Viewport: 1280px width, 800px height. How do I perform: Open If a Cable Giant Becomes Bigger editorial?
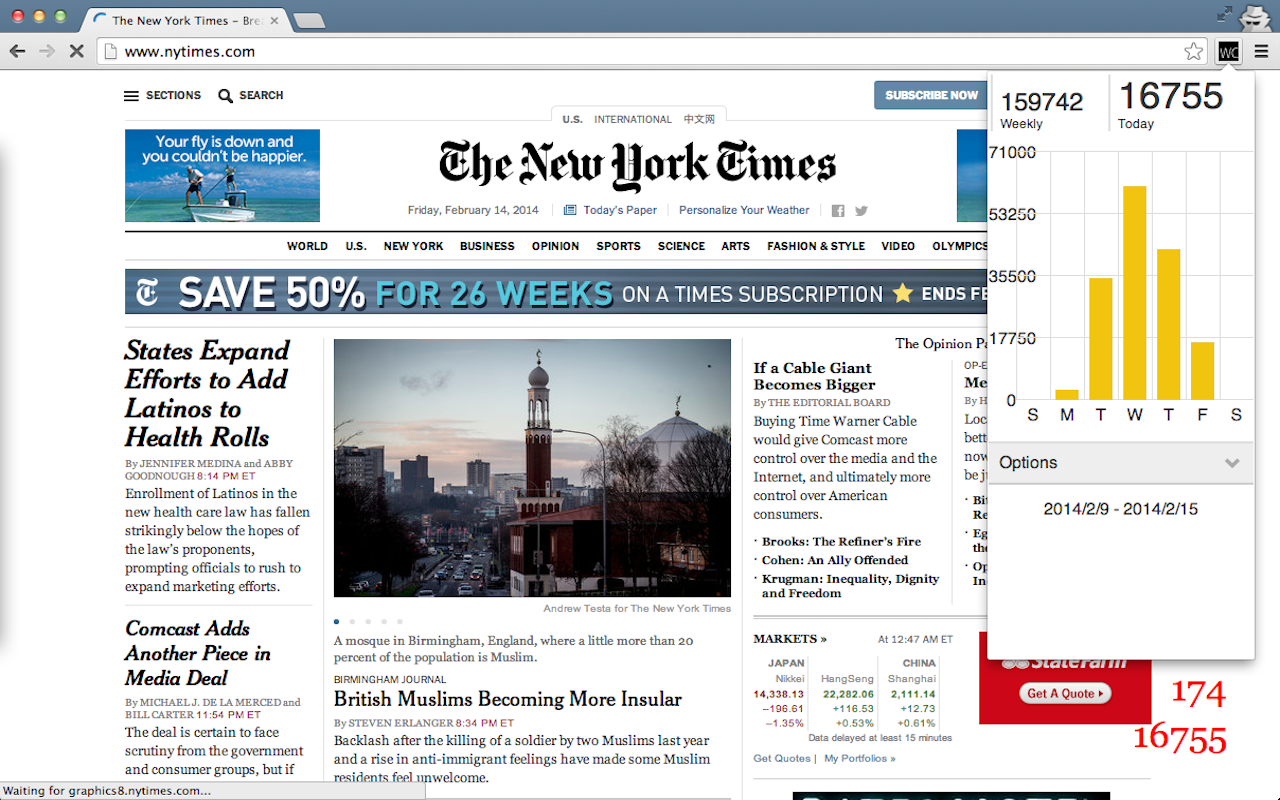814,376
